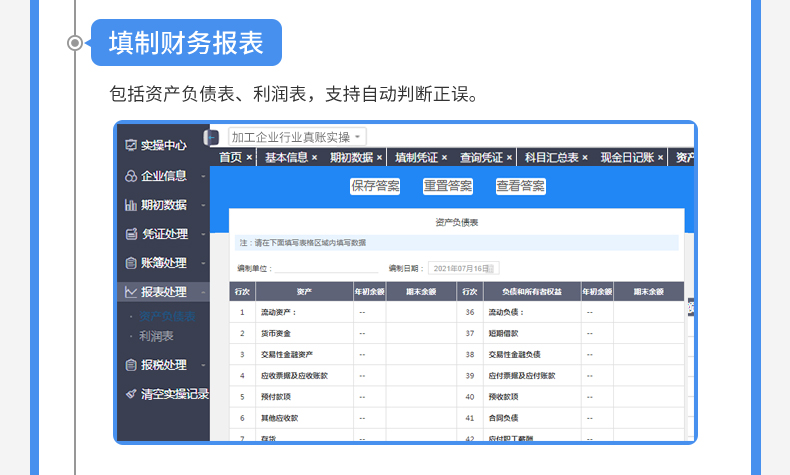Click the 账簿处理 sidebar icon
This screenshot has width=790, height=475.
130,263
